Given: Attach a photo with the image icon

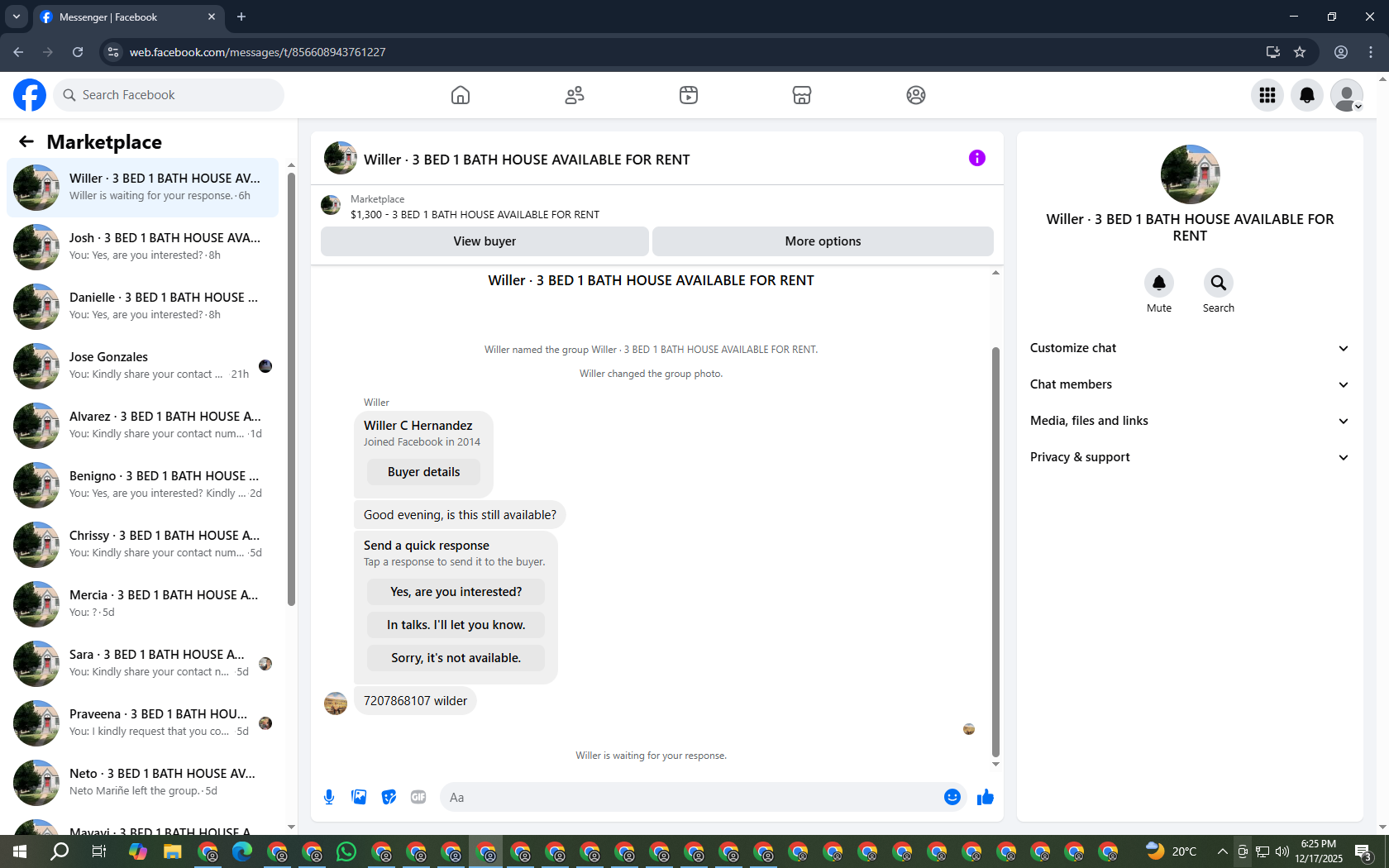Looking at the screenshot, I should click(x=359, y=797).
